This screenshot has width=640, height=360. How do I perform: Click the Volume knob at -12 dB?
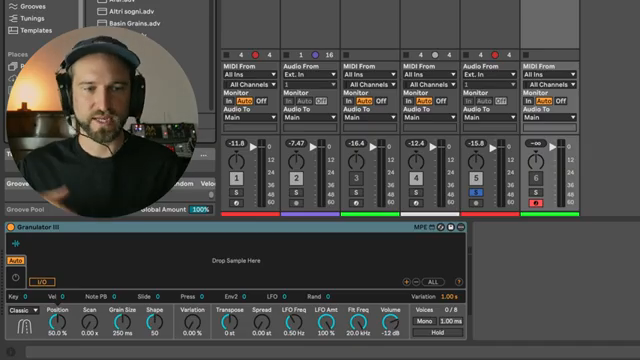tap(390, 322)
